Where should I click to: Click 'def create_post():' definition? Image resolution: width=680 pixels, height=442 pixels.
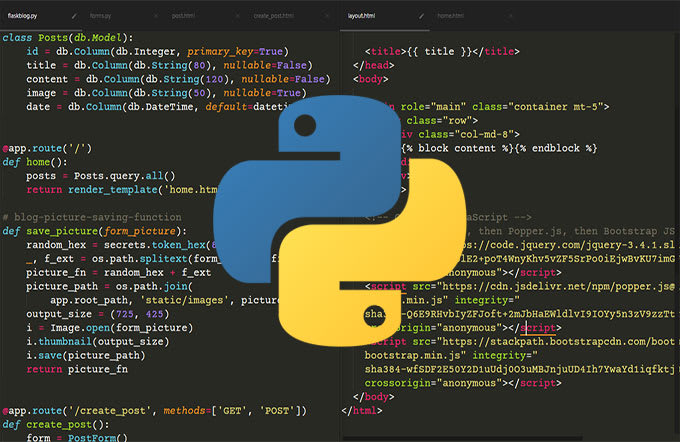pos(56,425)
